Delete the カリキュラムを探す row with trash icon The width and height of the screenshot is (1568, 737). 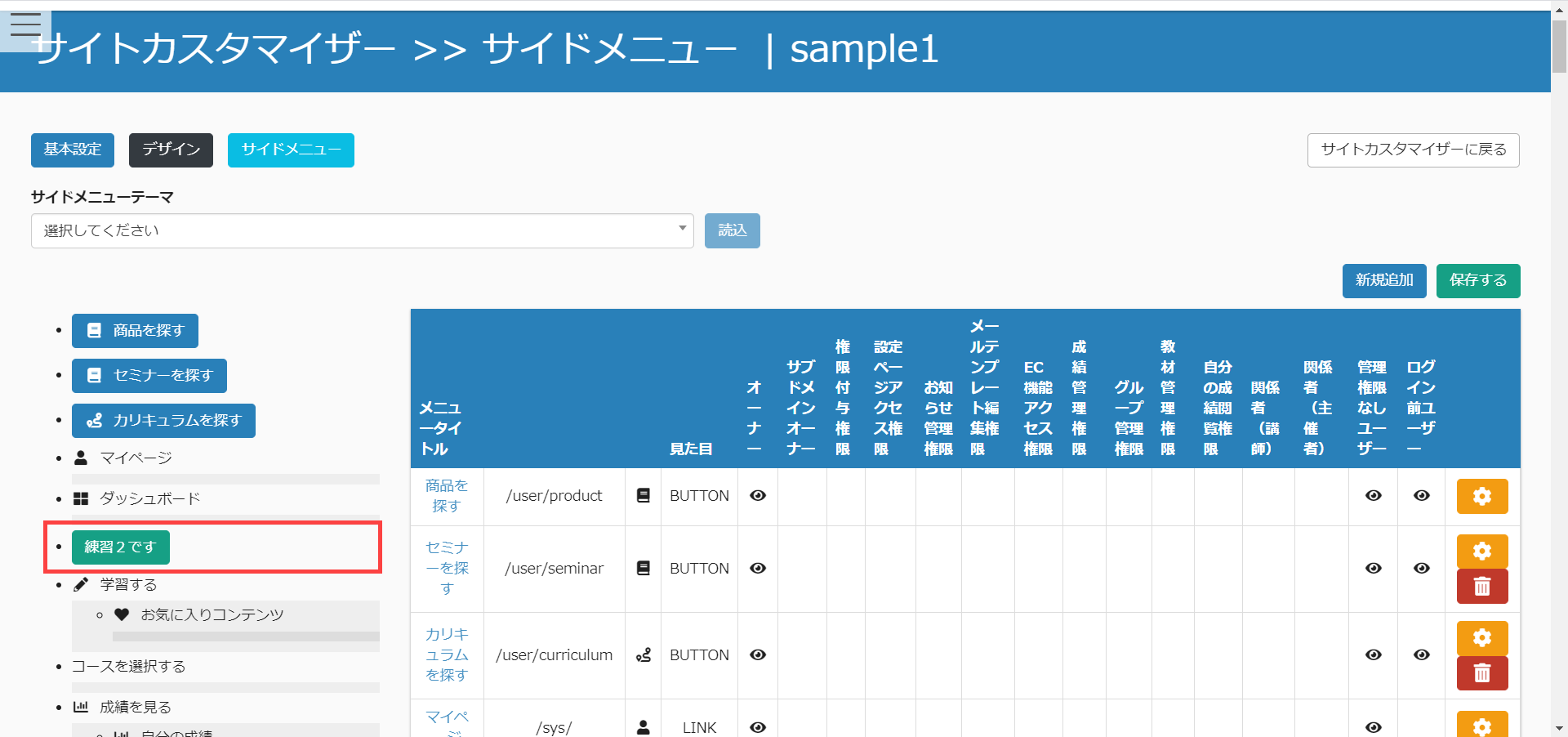(1481, 673)
